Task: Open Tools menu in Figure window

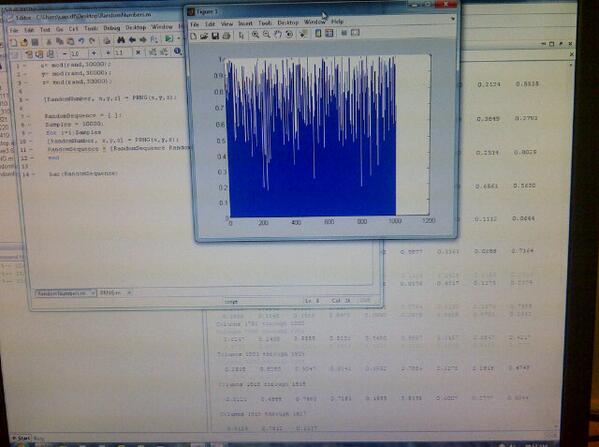Action: click(265, 23)
